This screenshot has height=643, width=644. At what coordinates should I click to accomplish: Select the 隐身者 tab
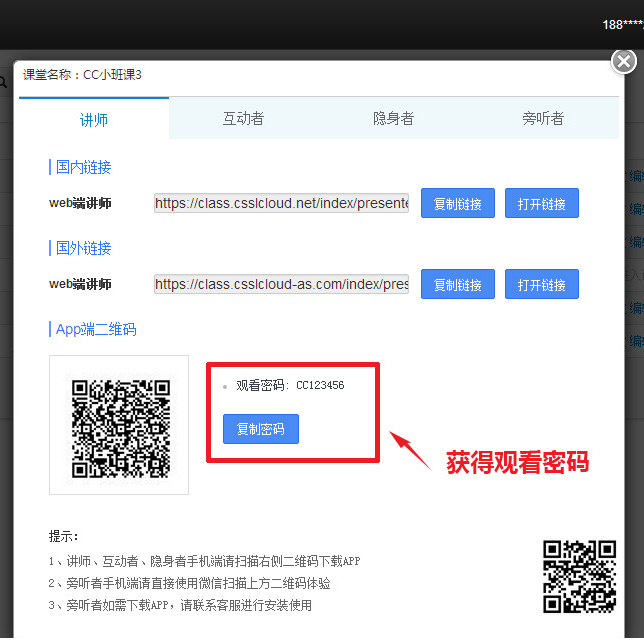tap(393, 119)
